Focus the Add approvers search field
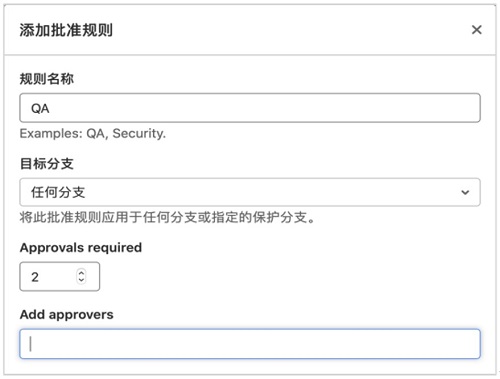Viewport: 500px width, 379px height. coord(250,344)
